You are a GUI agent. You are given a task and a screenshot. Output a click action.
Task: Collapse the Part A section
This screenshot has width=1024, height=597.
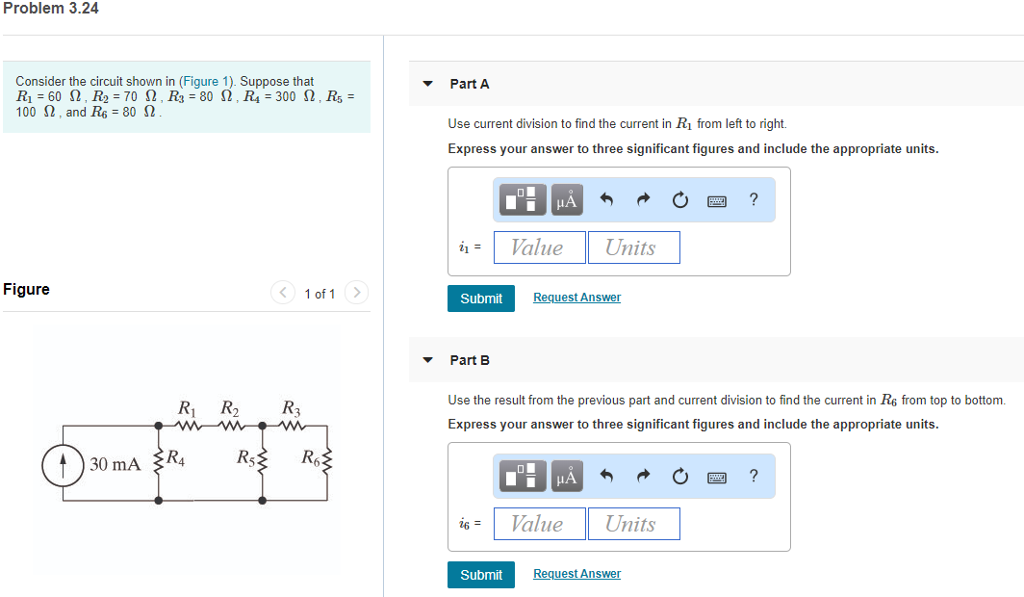pyautogui.click(x=428, y=84)
